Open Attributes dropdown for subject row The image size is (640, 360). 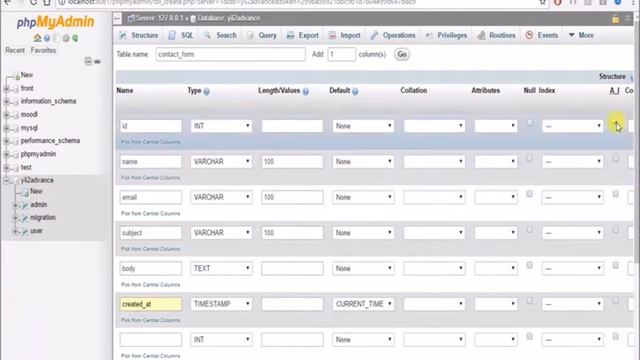click(x=496, y=233)
